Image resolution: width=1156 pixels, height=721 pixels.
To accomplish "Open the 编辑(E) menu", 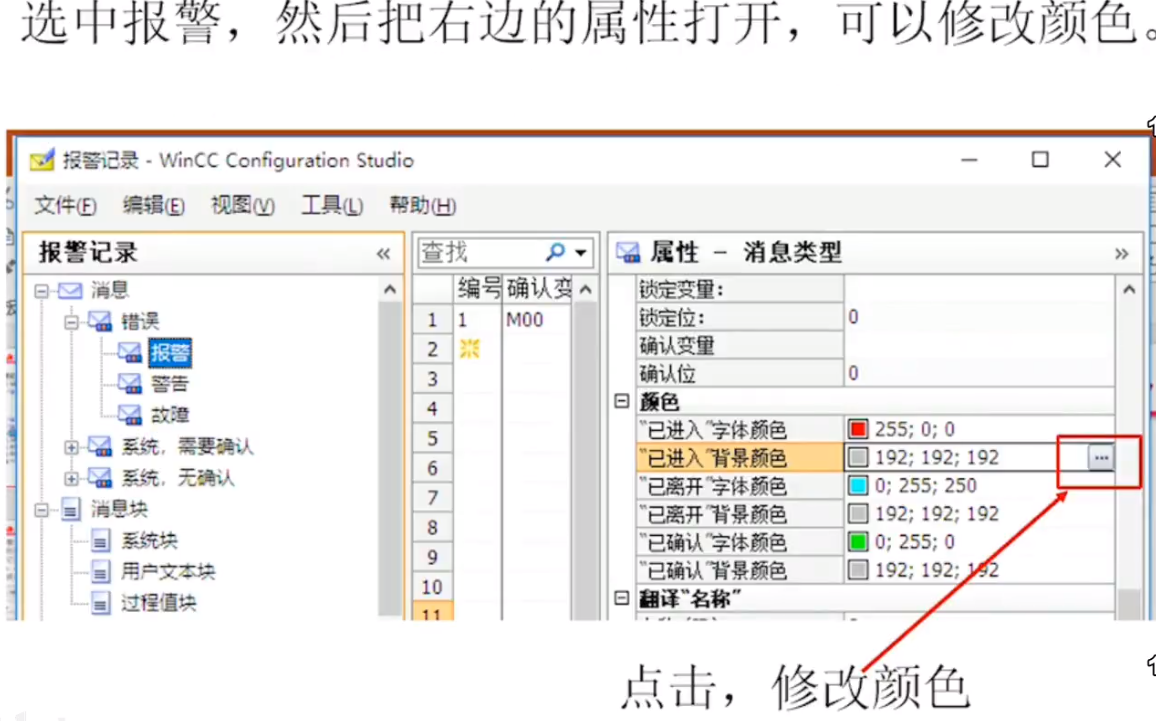I will tap(153, 205).
